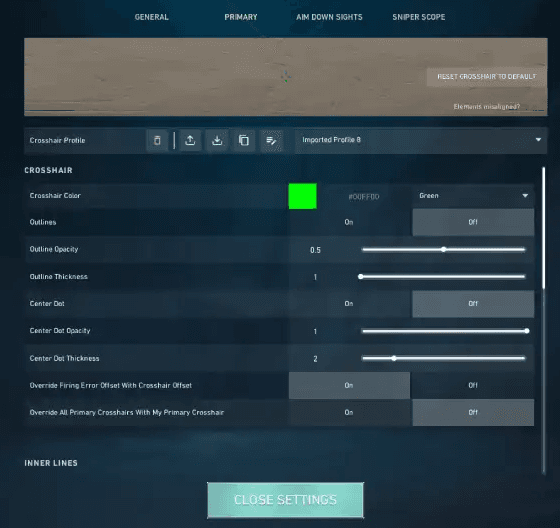Click Reset Crosshair To Default button
Image resolution: width=560 pixels, height=528 pixels.
(x=486, y=77)
